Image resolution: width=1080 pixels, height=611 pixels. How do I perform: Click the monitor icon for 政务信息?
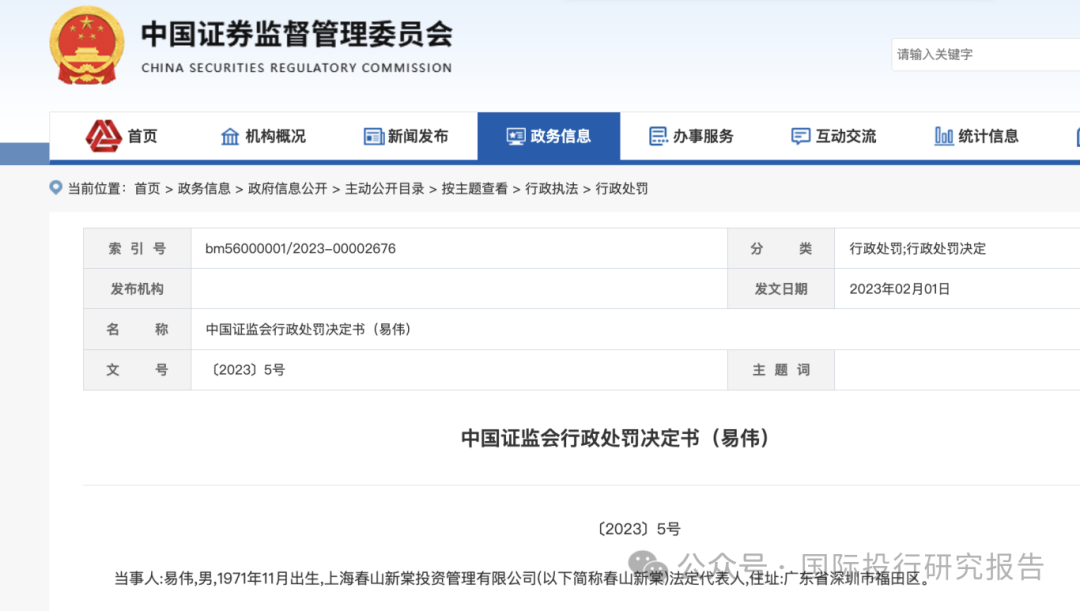click(516, 136)
